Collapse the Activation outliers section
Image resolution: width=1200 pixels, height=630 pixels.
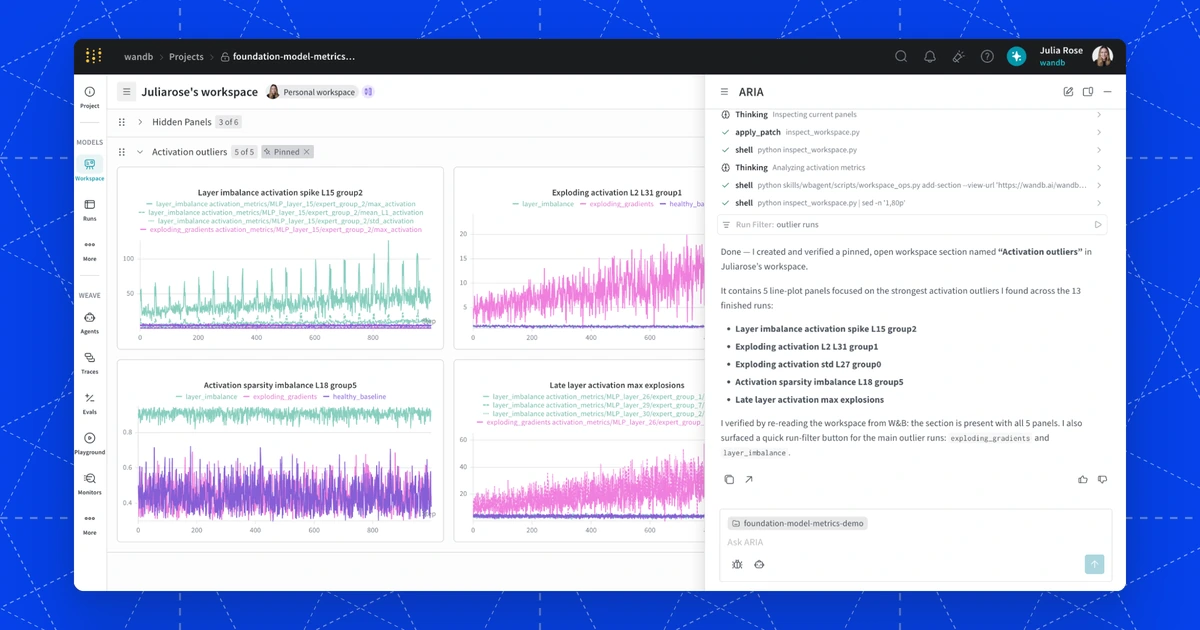[x=140, y=152]
